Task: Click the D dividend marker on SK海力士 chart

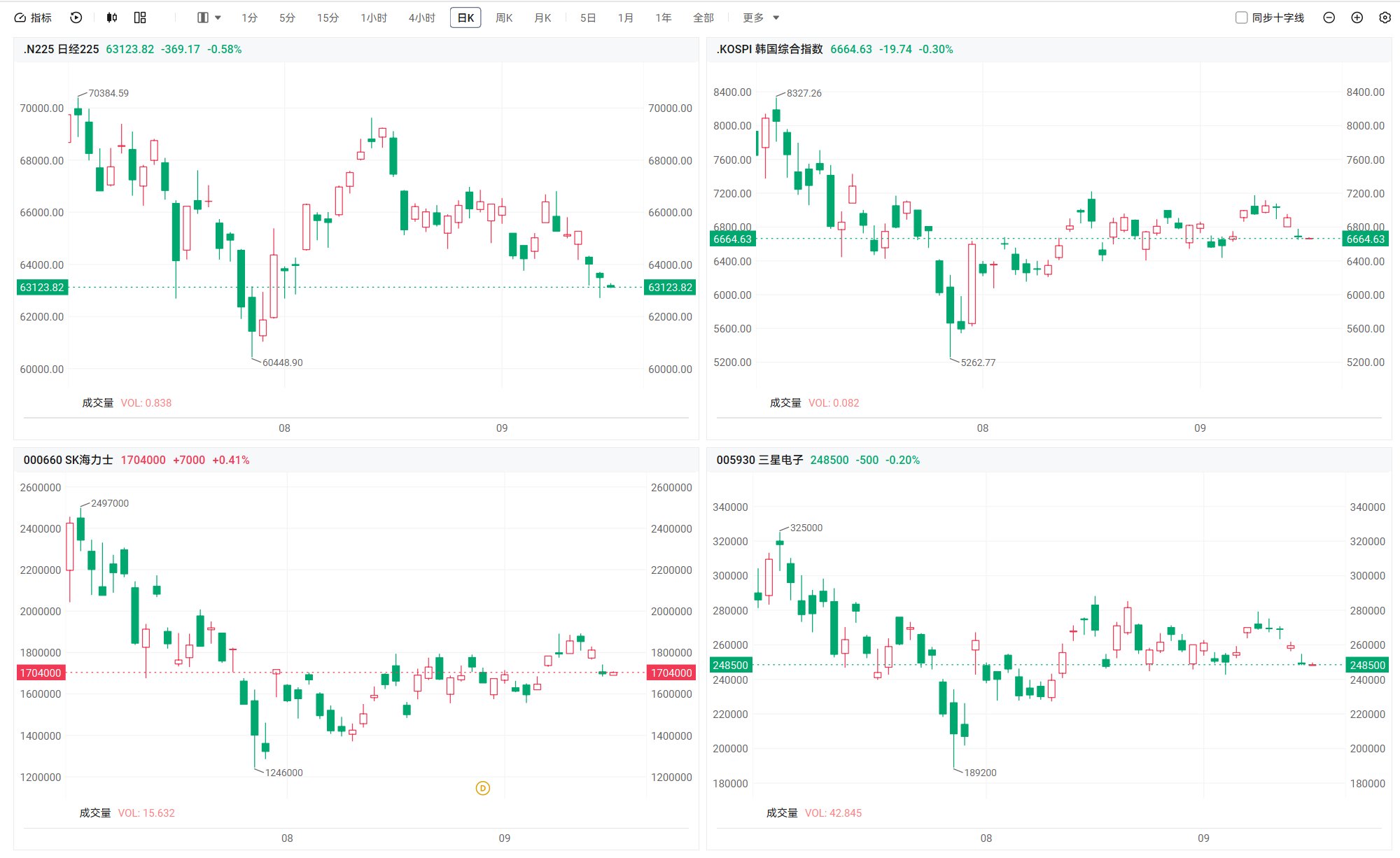Action: 482,788
